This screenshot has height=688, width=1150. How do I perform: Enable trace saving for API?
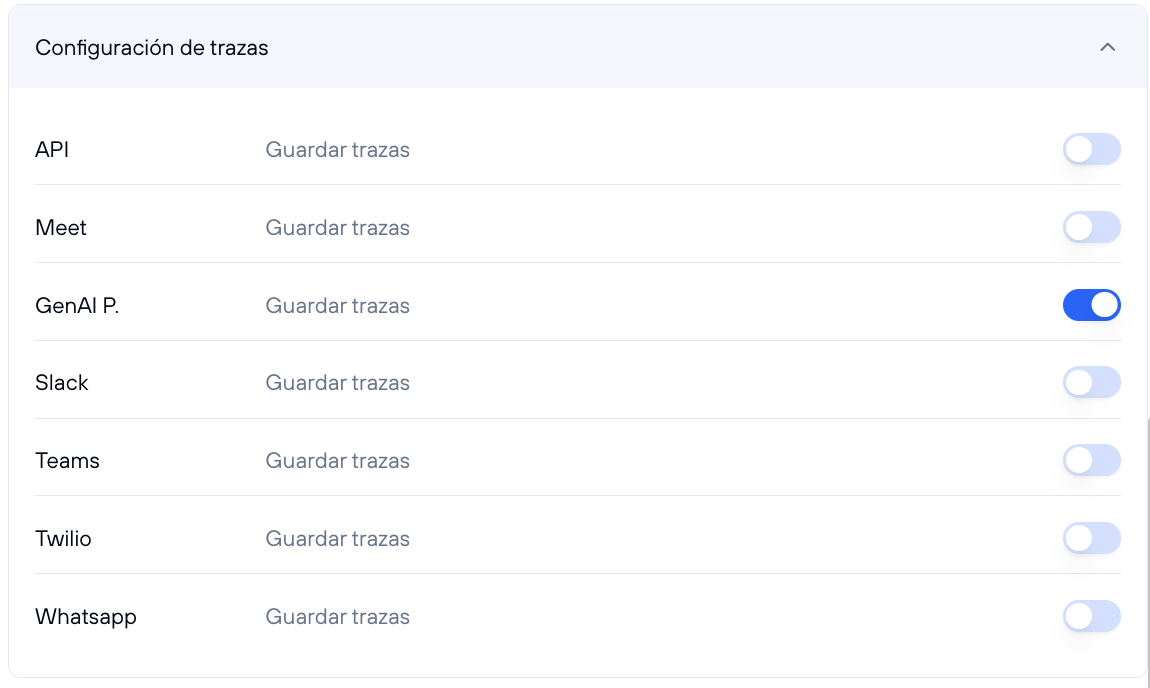point(1091,150)
